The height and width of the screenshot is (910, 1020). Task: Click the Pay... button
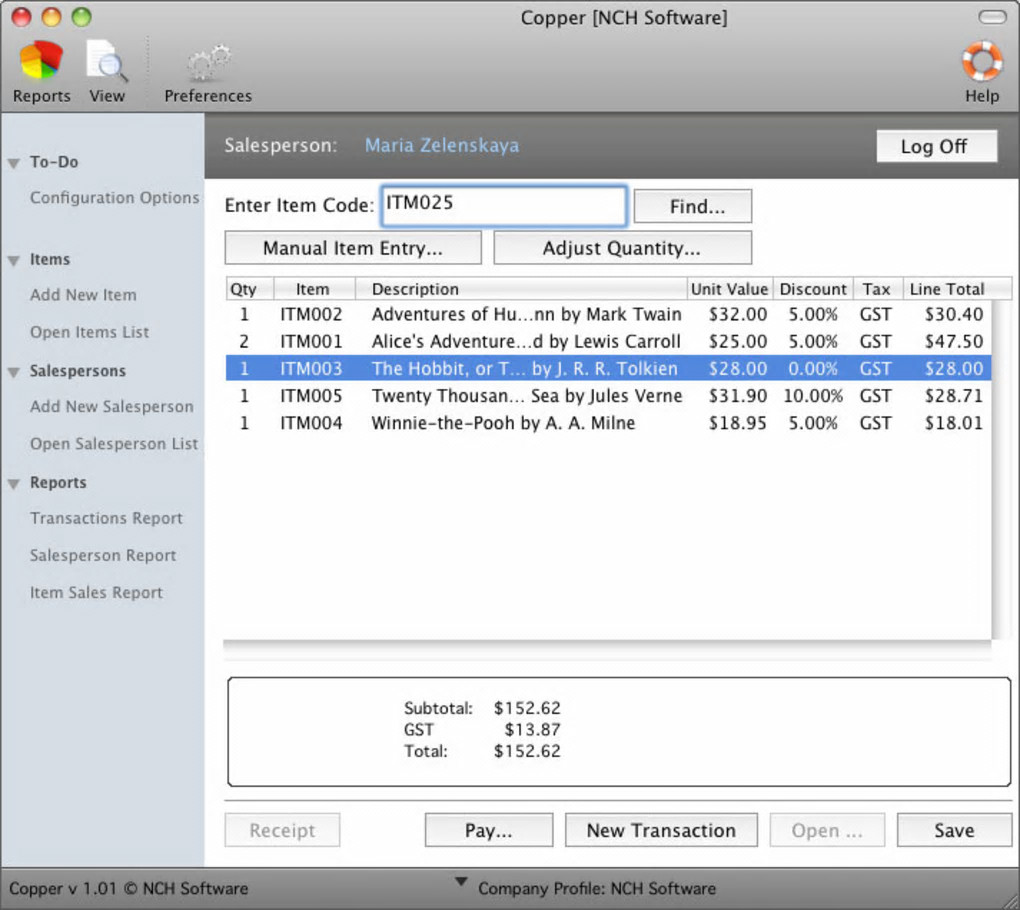click(489, 830)
